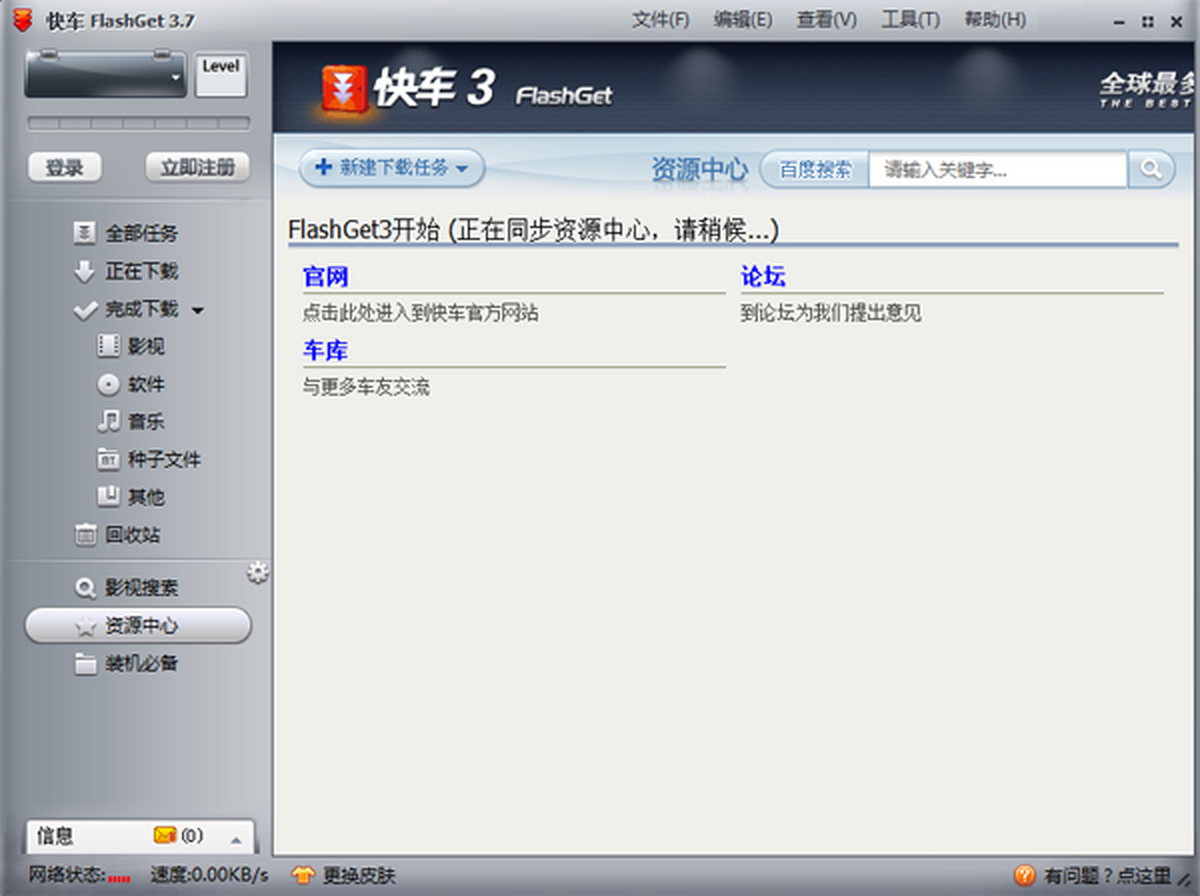Select the 影视搜索 video search icon
The image size is (1200, 896).
(85, 588)
